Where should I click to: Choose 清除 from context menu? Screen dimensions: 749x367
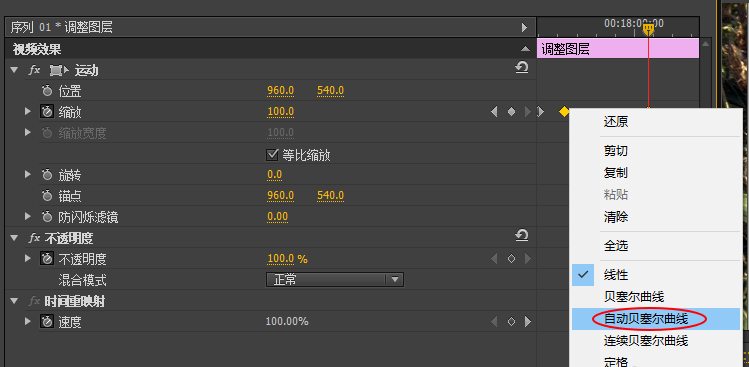click(x=655, y=217)
